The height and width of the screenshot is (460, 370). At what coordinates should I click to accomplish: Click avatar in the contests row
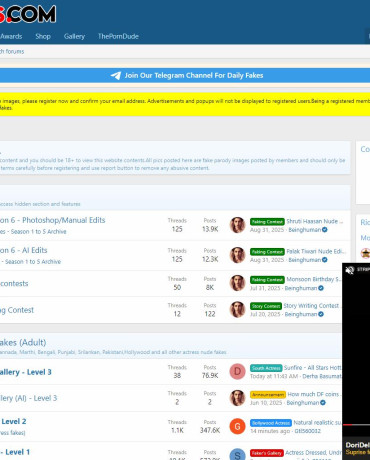pyautogui.click(x=237, y=283)
